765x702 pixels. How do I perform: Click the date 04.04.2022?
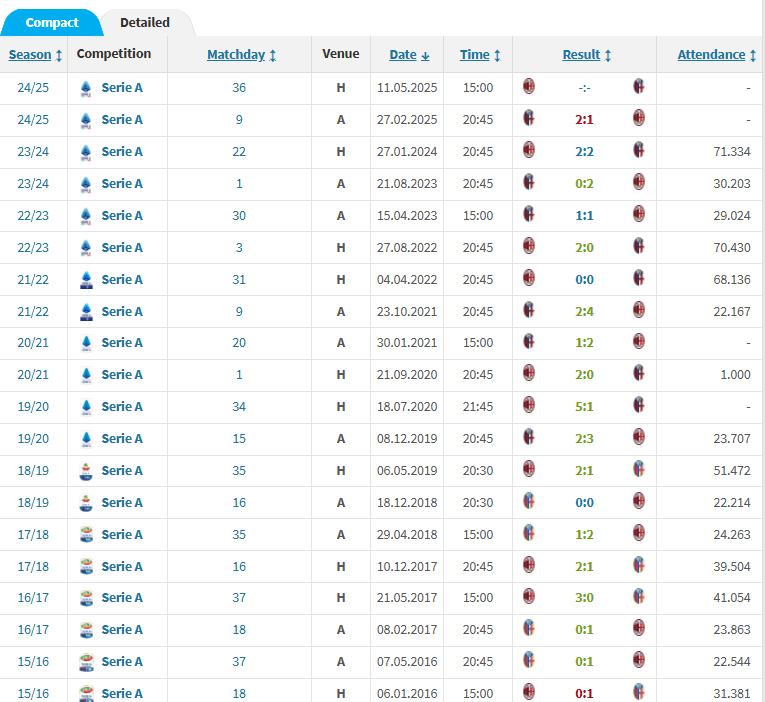tap(407, 280)
